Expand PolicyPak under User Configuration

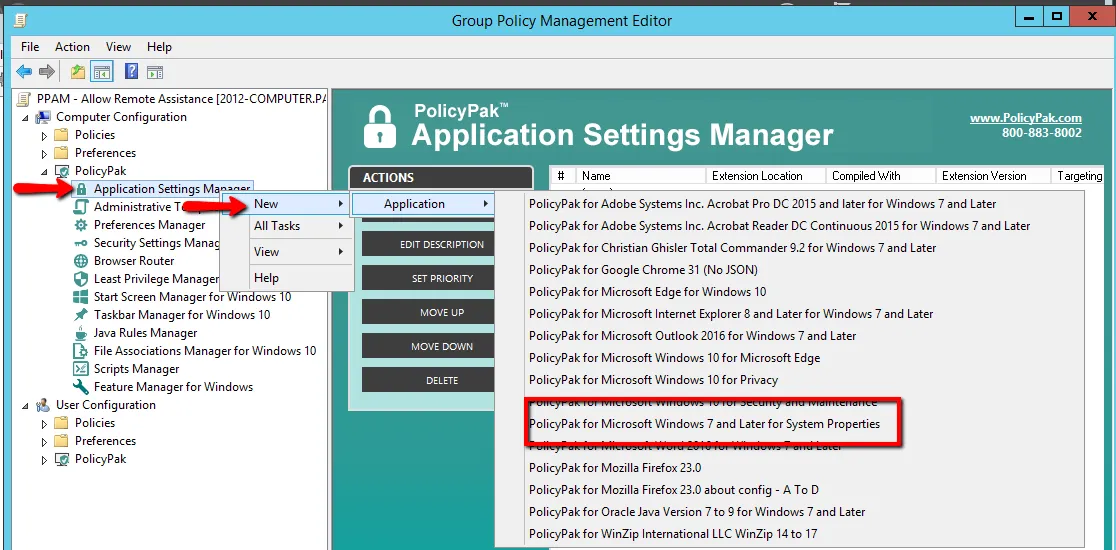(44, 460)
